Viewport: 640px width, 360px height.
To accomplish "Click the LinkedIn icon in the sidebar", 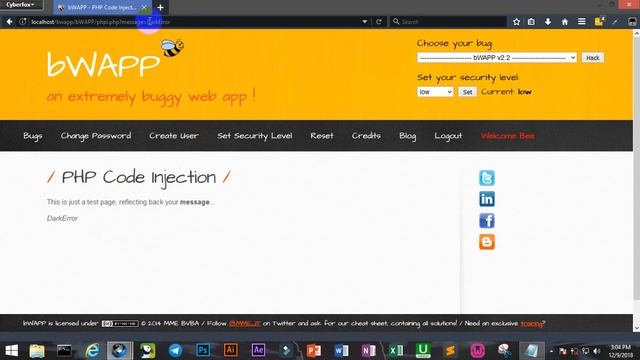I will pos(487,199).
